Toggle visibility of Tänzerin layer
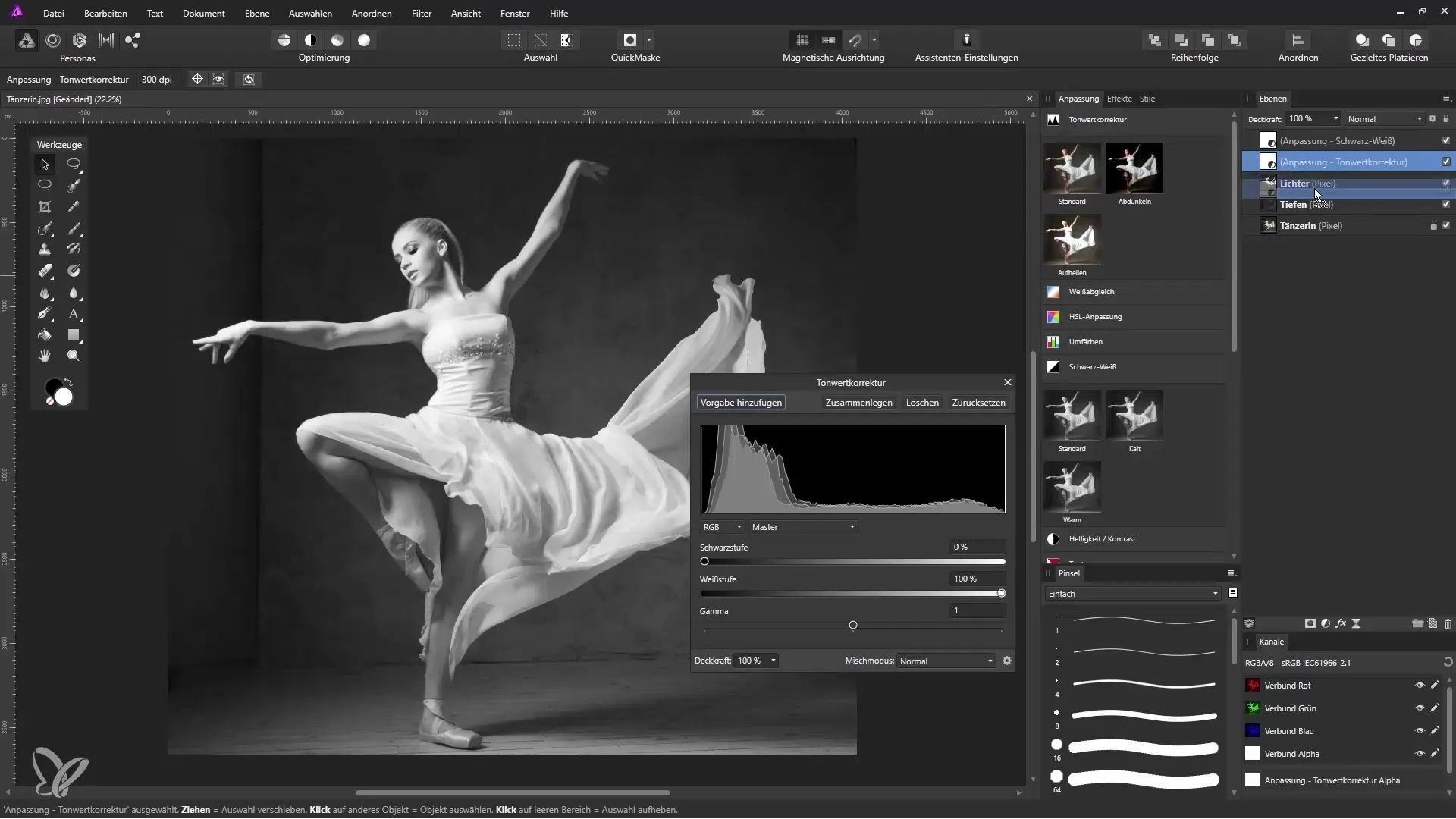Screen dimensions: 1456x819 tap(1446, 225)
